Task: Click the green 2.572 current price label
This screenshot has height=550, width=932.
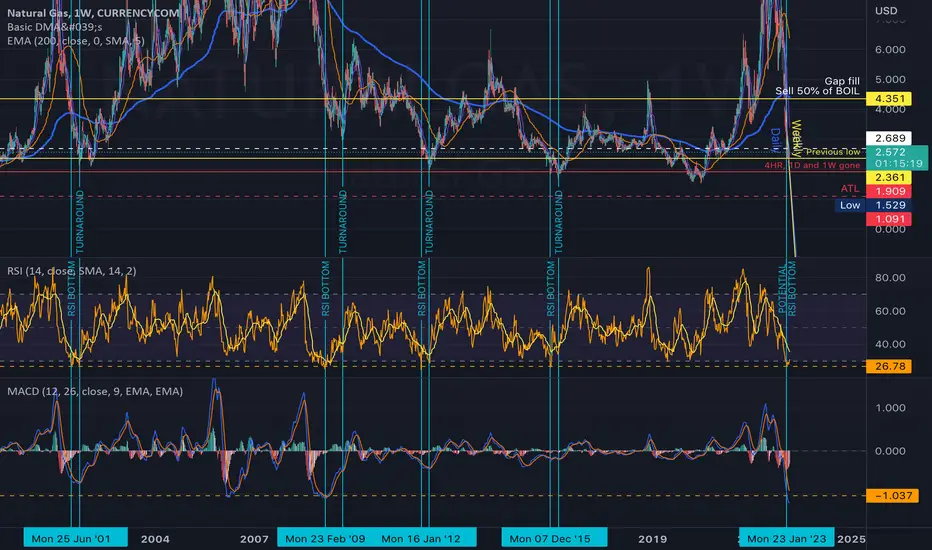Action: (890, 152)
